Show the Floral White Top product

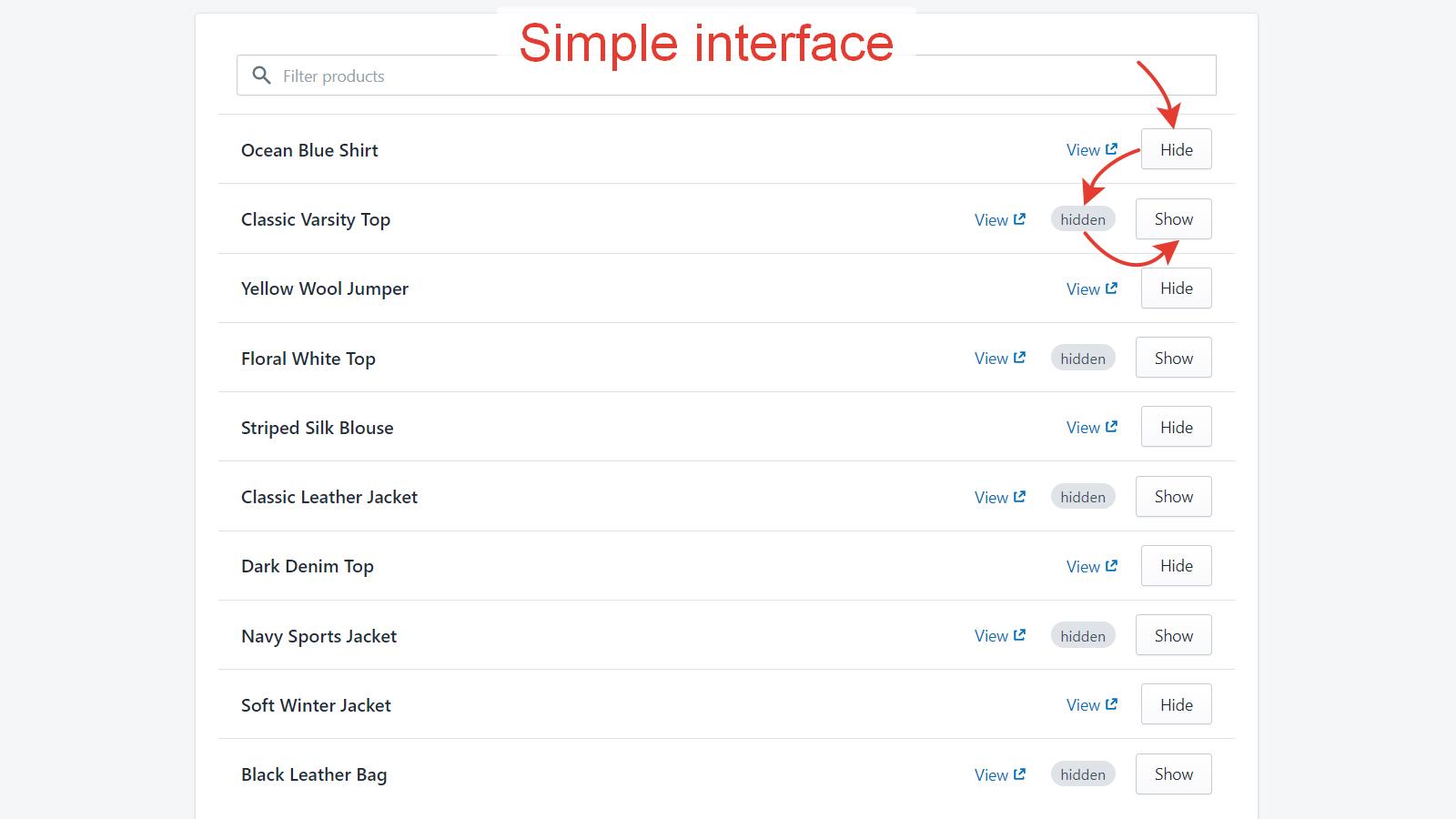[1173, 357]
